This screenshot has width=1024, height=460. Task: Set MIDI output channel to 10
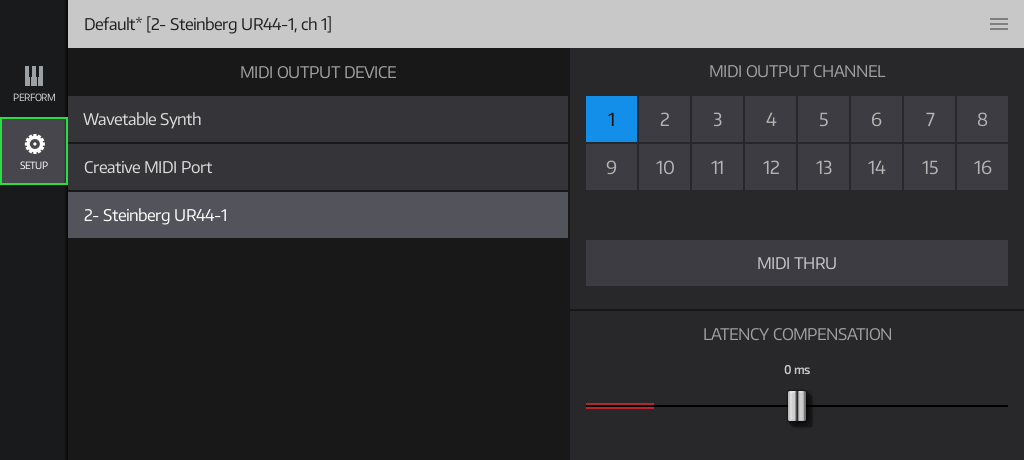pos(664,168)
